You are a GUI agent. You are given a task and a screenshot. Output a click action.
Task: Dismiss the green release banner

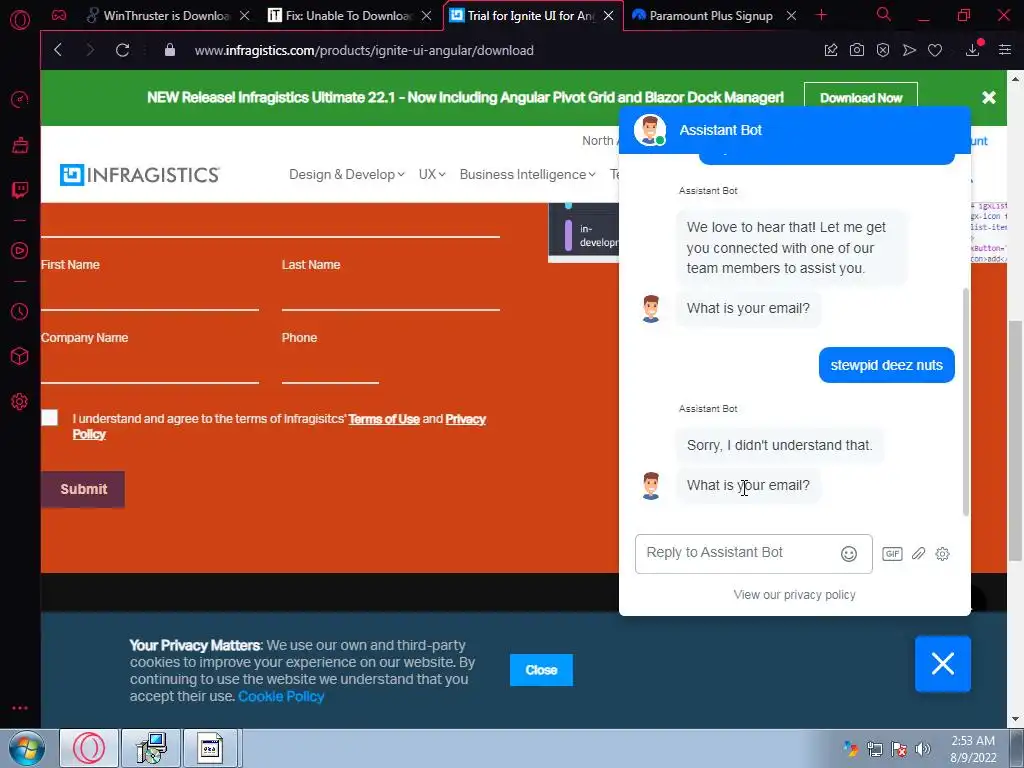coord(989,97)
